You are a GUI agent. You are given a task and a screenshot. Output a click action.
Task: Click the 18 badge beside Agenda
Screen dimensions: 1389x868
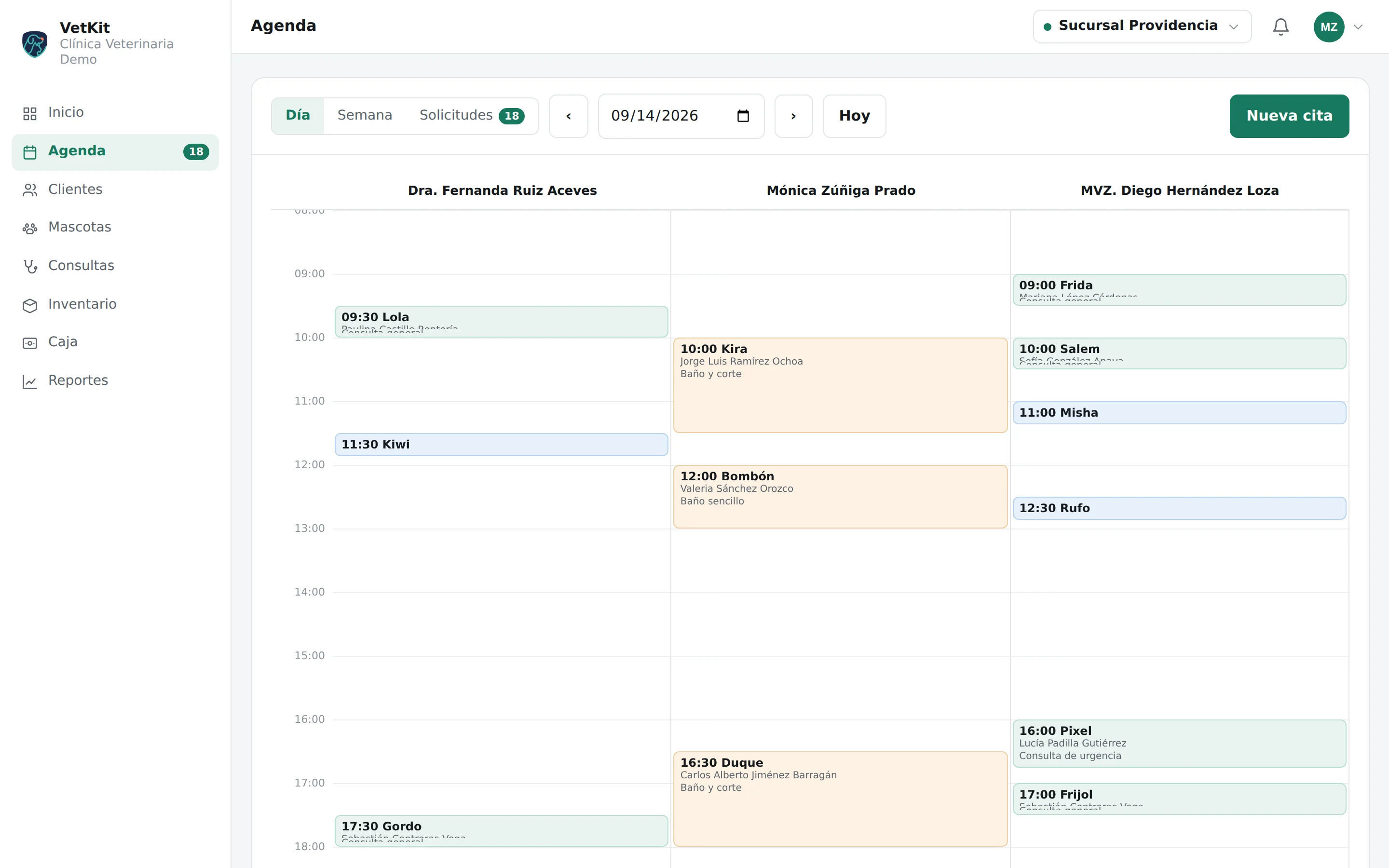(x=196, y=151)
